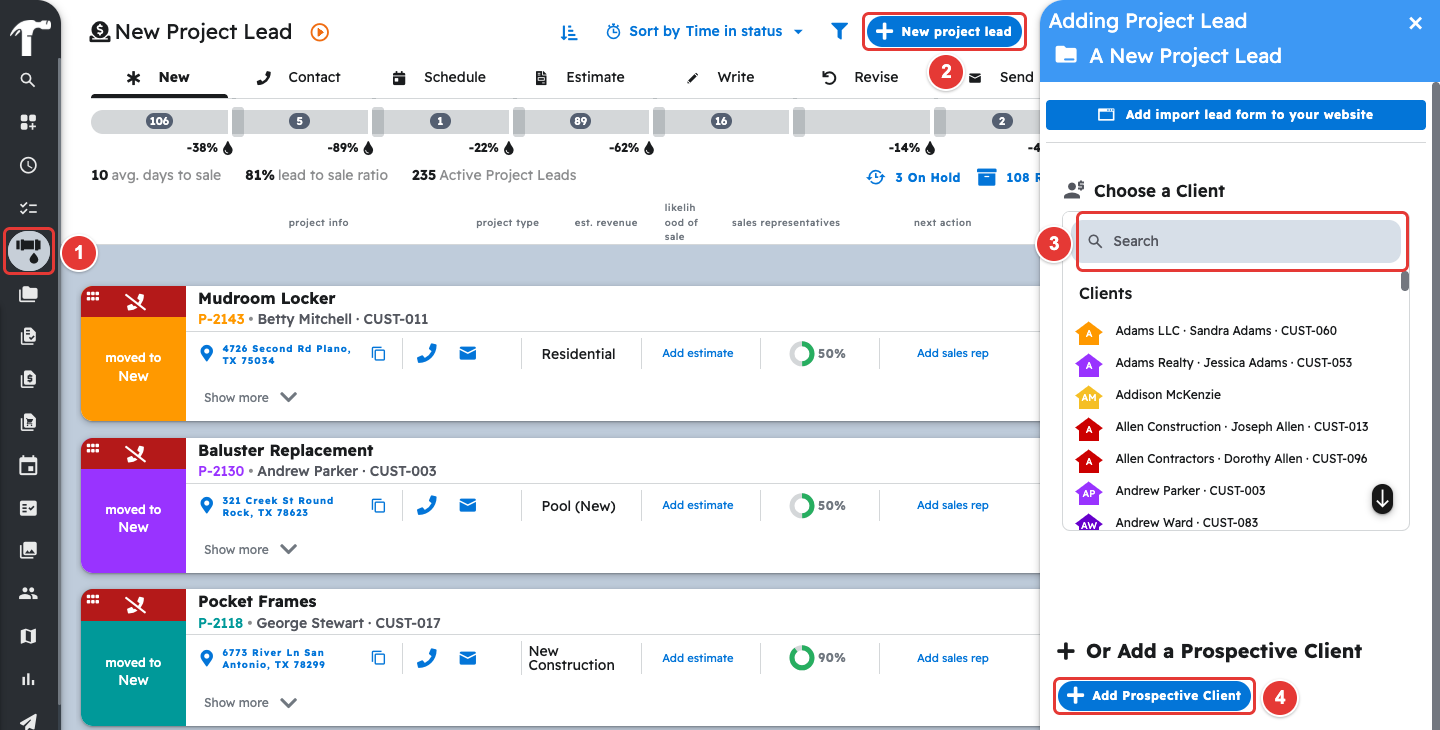Email Andrew Parker via envelope icon
Viewport: 1440px width, 730px height.
pyautogui.click(x=467, y=505)
